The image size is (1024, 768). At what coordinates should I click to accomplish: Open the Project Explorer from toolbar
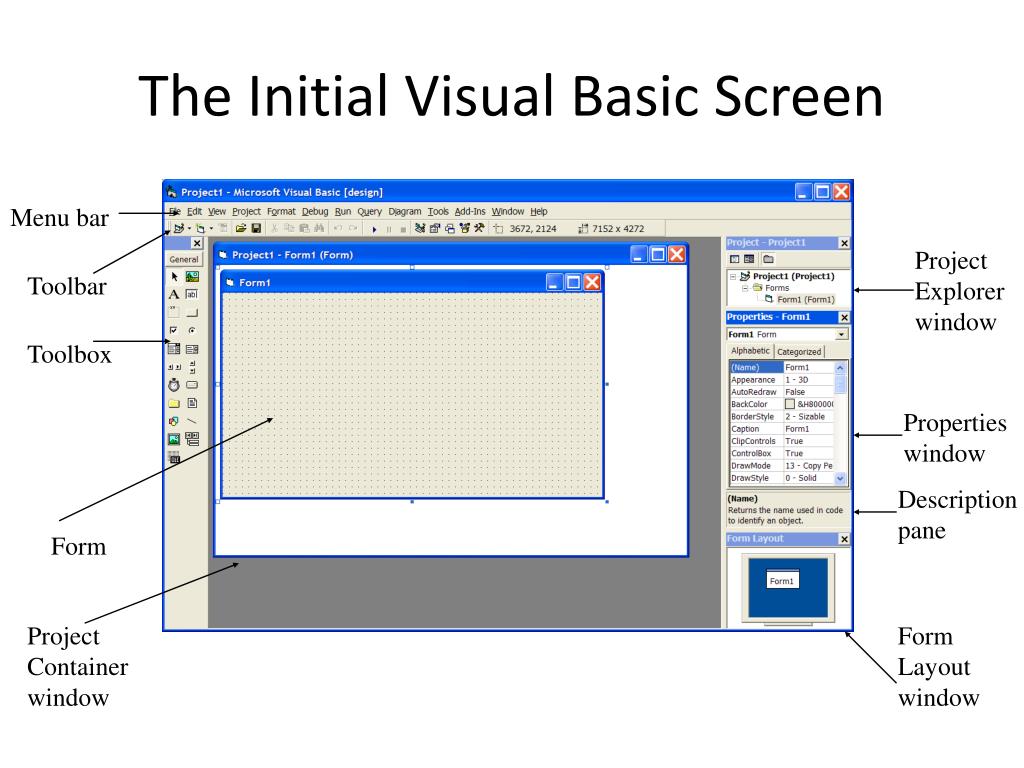(x=419, y=228)
